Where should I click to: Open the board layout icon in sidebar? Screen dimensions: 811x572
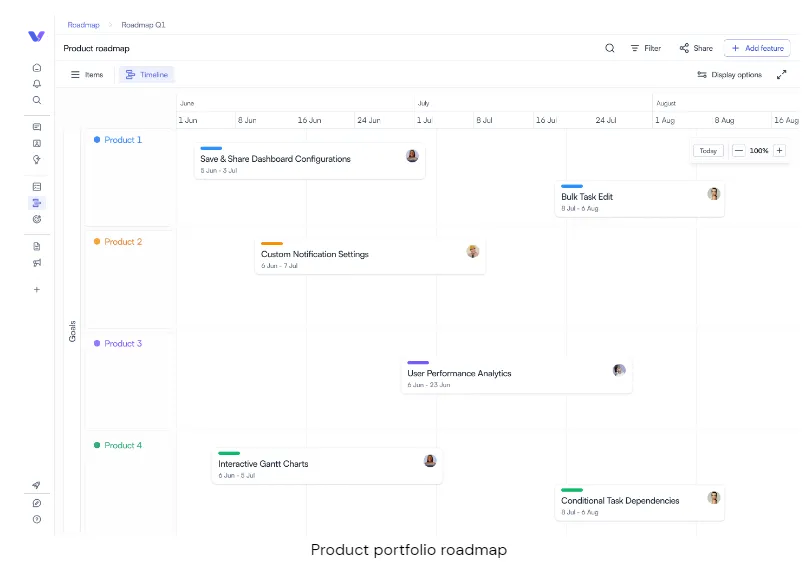(37, 187)
